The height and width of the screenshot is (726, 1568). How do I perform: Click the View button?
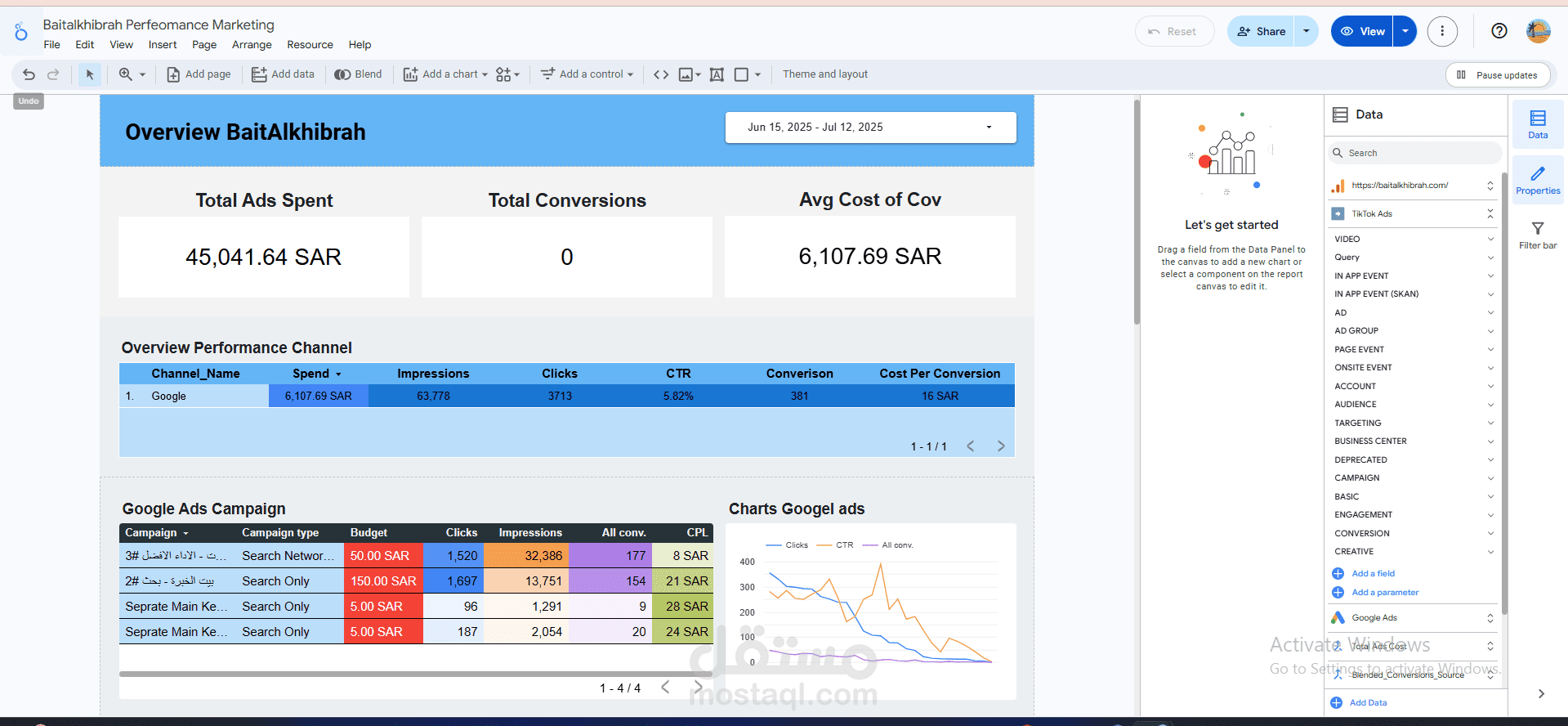(x=1362, y=31)
